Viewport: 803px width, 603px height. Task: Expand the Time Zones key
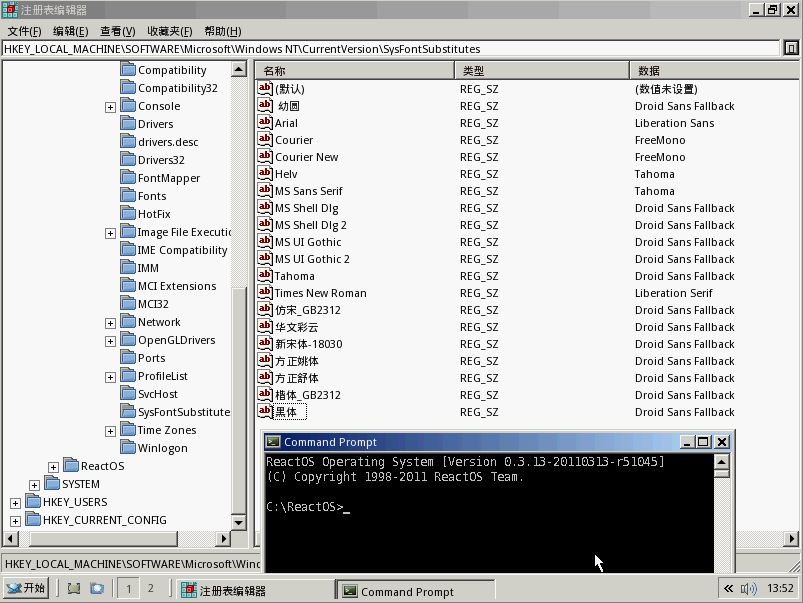(x=110, y=431)
